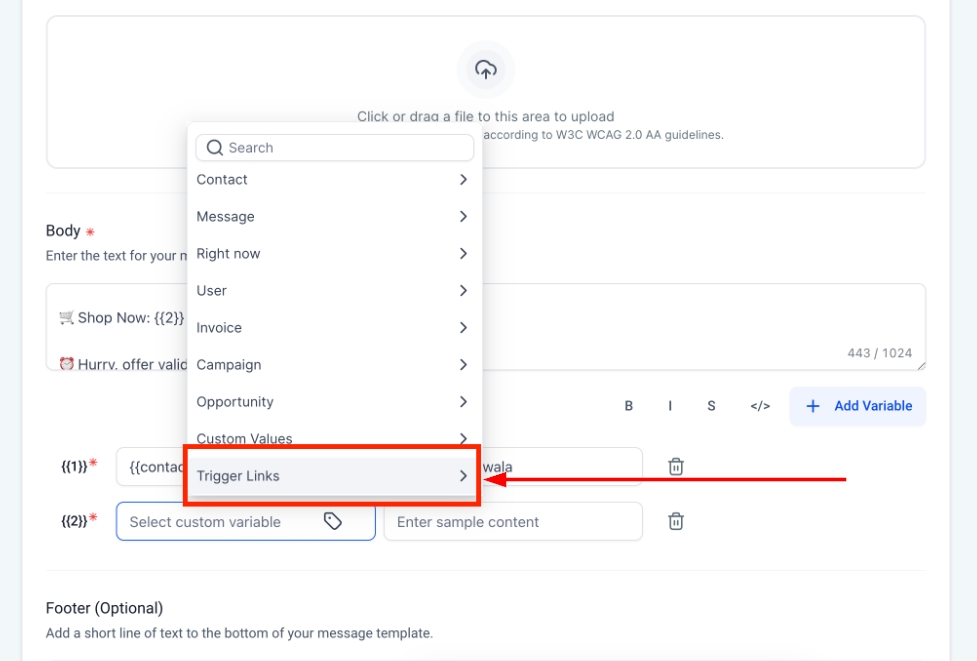Click the upload cloud icon
Image resolution: width=977 pixels, height=661 pixels.
coord(485,69)
